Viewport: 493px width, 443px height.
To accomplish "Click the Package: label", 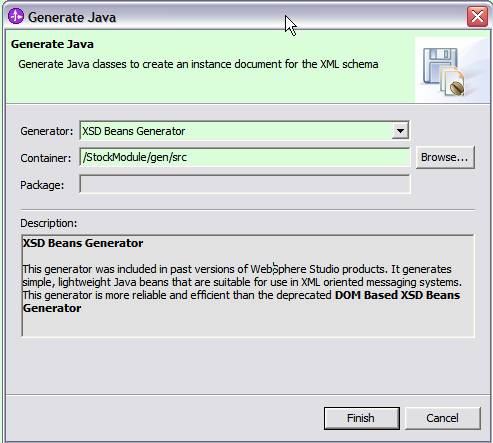I will tap(42, 185).
